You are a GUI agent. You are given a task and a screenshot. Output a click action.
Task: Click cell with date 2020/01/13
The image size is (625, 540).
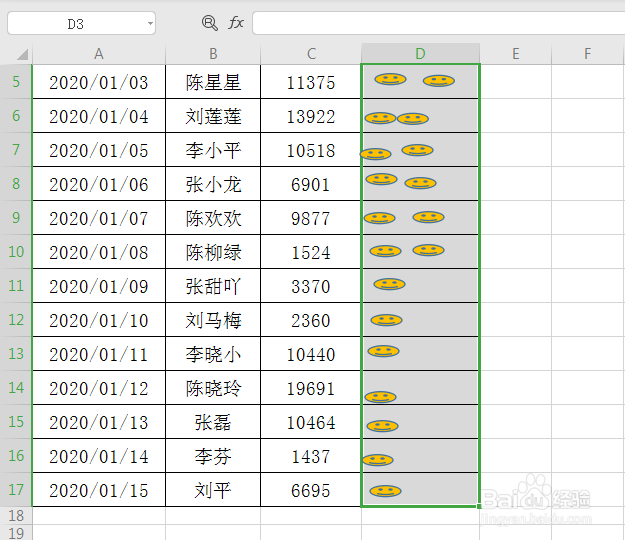click(x=98, y=422)
